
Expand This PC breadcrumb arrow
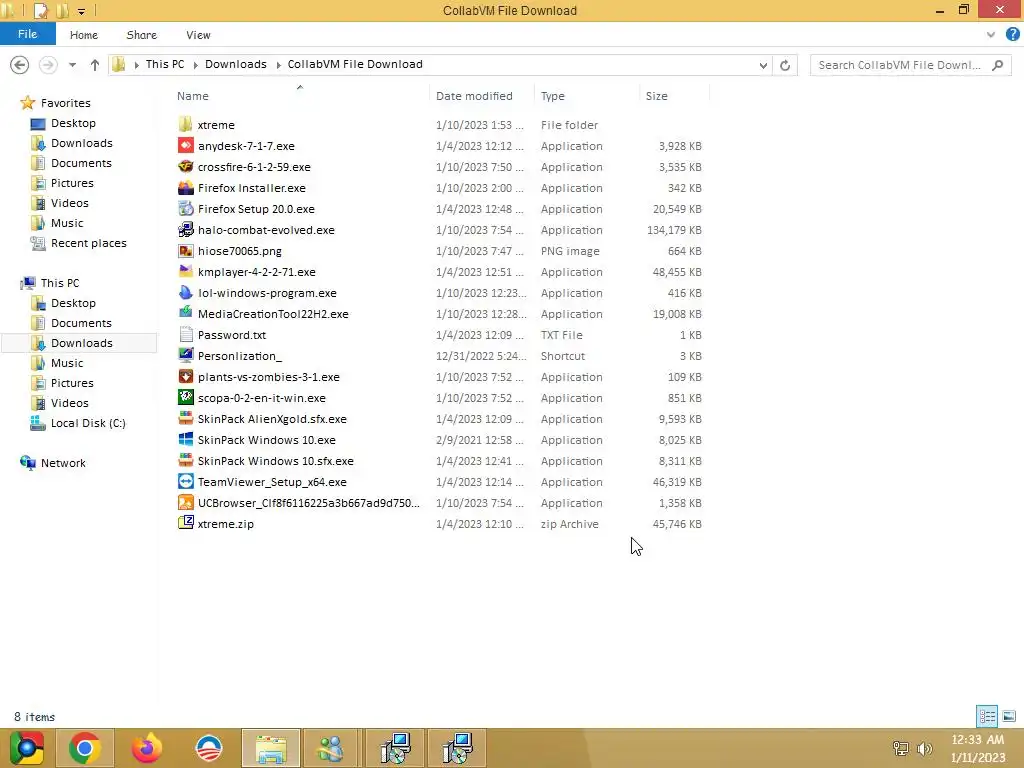coord(195,65)
